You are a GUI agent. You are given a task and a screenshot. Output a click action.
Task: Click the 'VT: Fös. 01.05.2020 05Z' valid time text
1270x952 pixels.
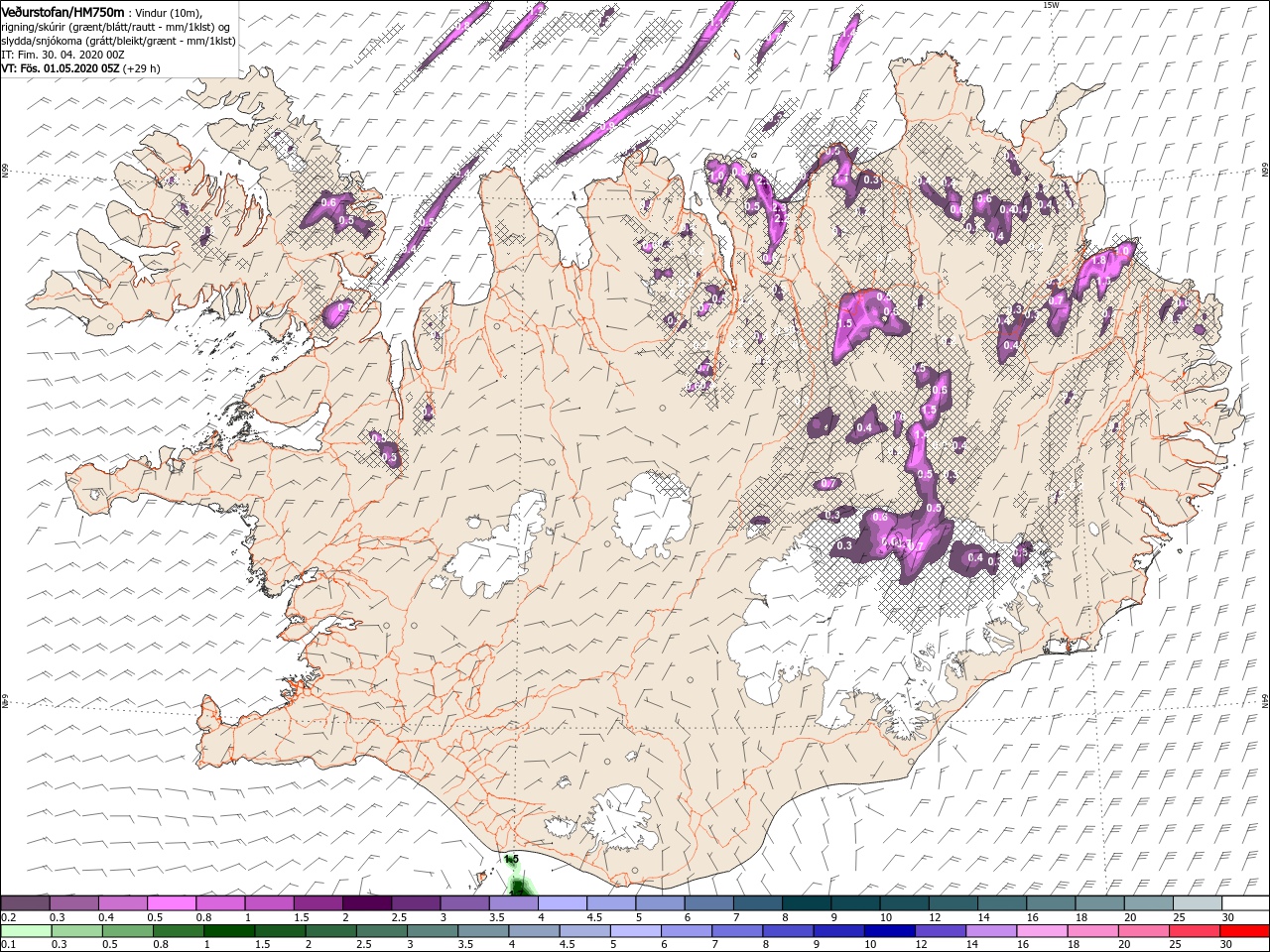click(61, 68)
